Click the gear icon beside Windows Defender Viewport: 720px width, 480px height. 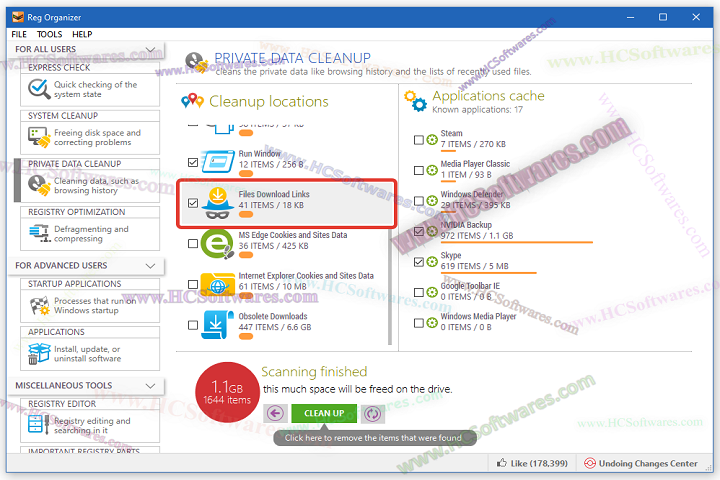(432, 201)
